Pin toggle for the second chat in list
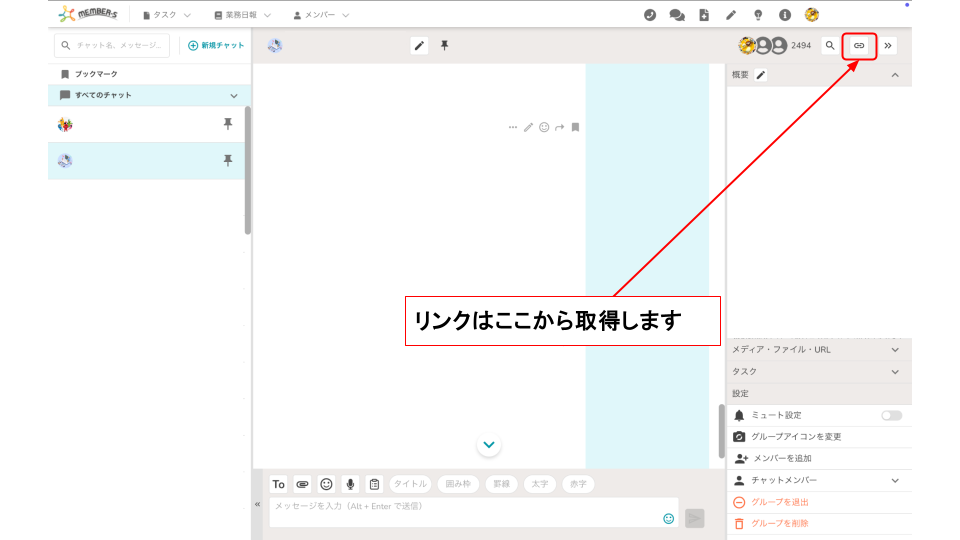Screen dimensions: 960x540 [228, 161]
